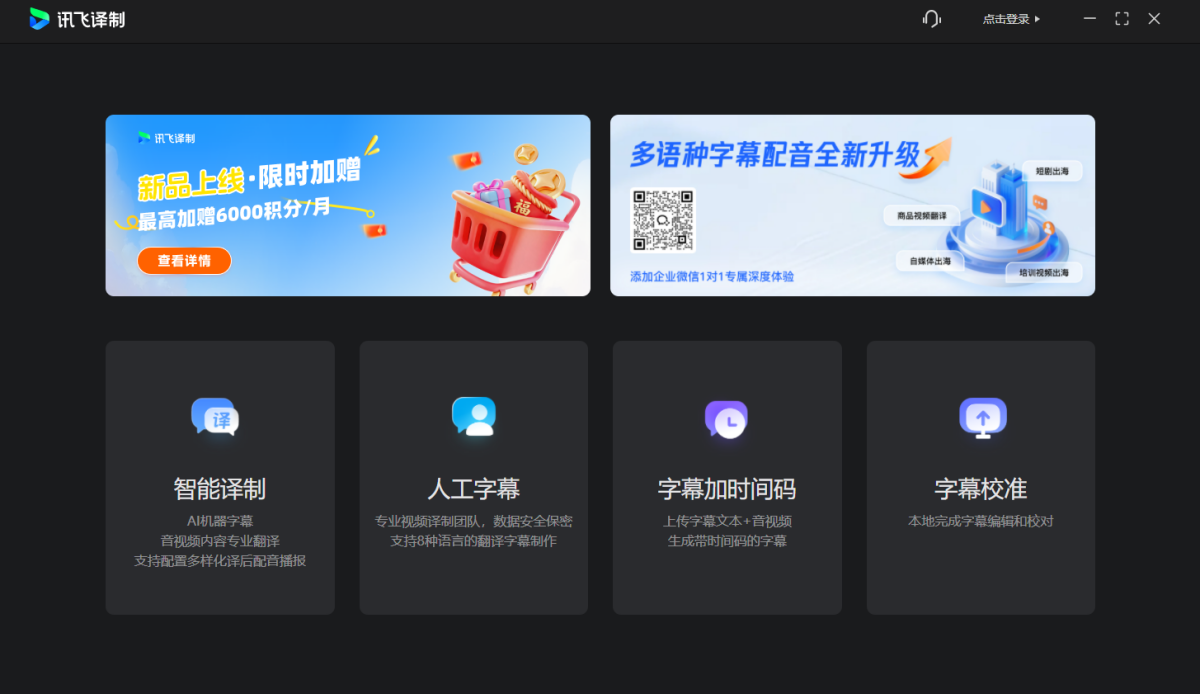This screenshot has width=1200, height=694.
Task: Click description AI机器字幕
Action: click(220, 521)
